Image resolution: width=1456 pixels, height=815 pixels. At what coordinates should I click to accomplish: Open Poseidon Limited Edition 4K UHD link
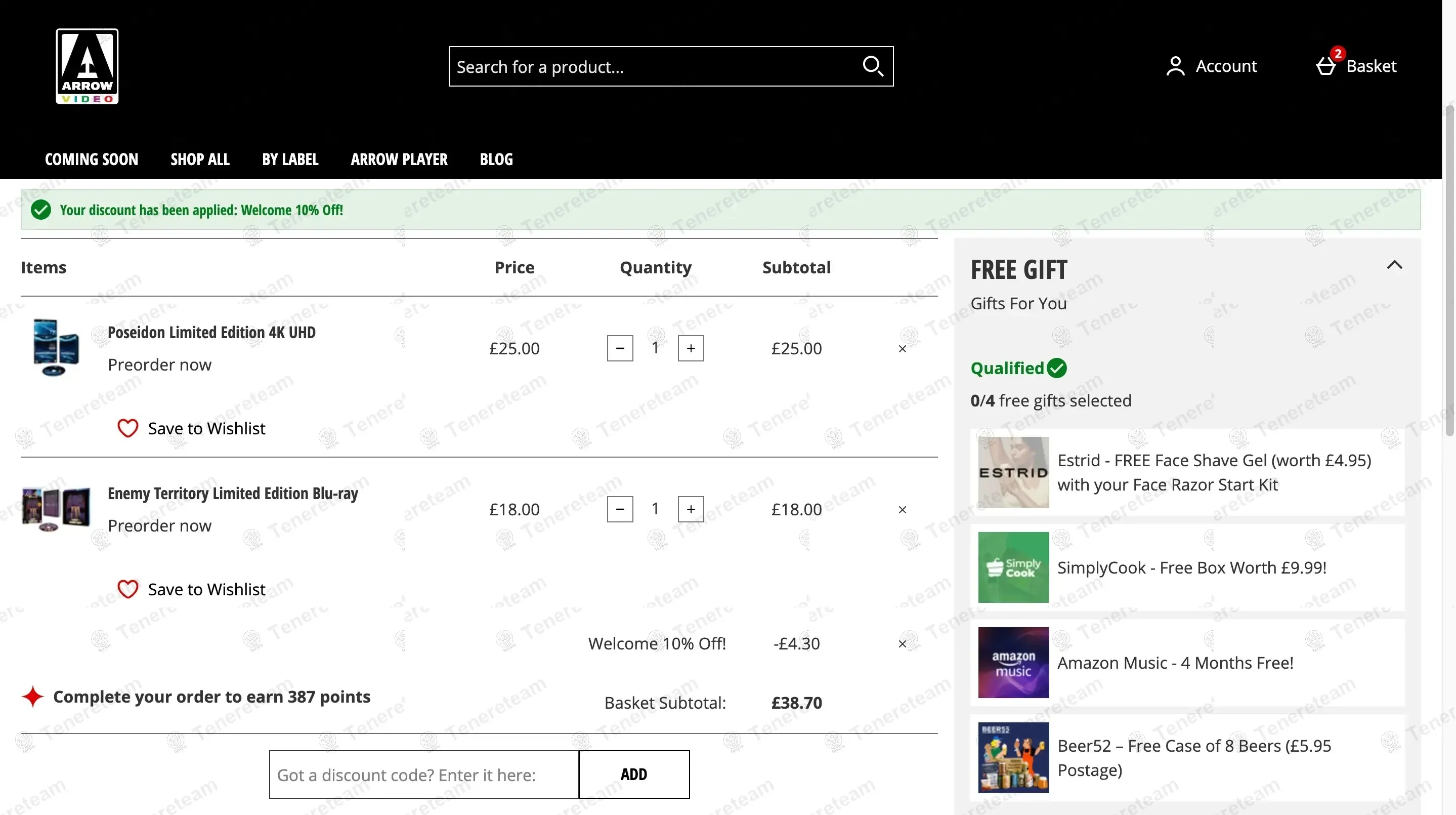pyautogui.click(x=211, y=333)
